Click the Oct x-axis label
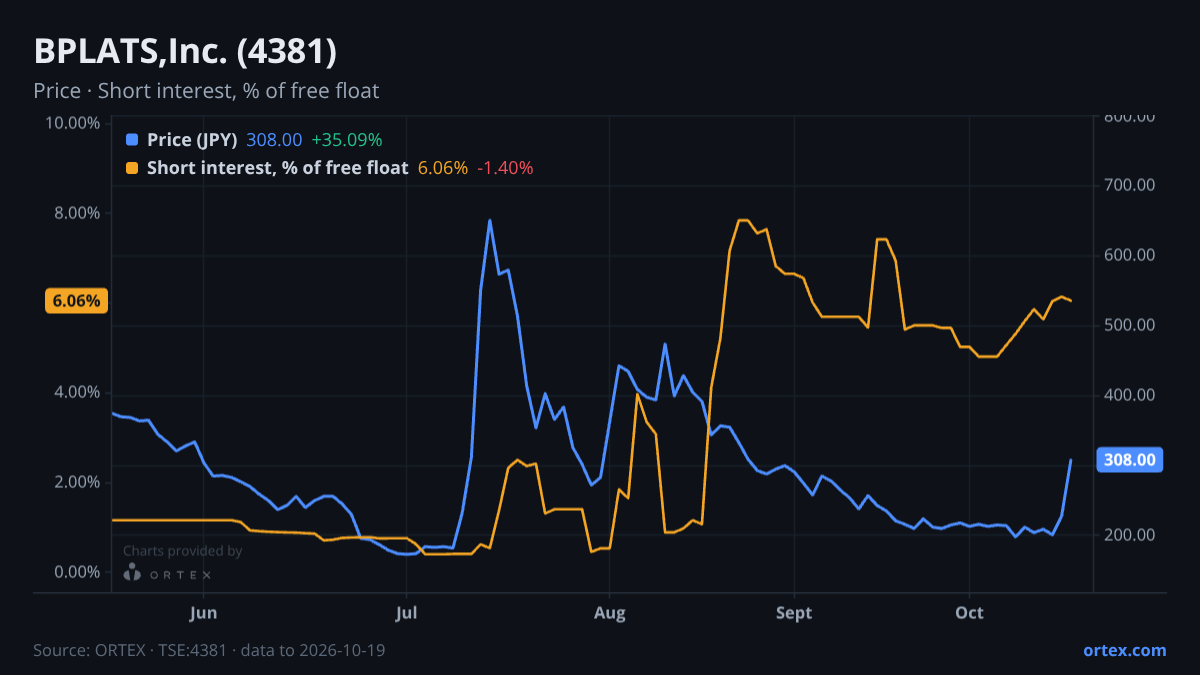 click(x=970, y=612)
